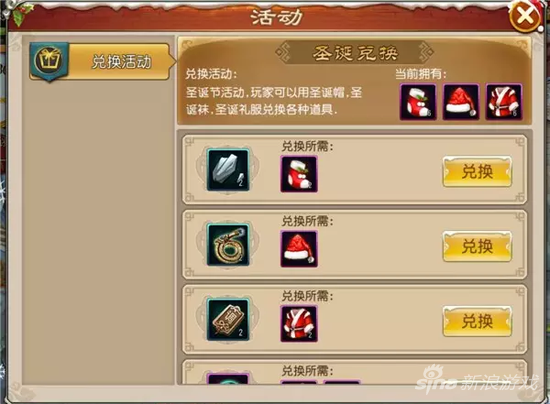Click the gift box icon beside 兑换活动

tap(49, 61)
